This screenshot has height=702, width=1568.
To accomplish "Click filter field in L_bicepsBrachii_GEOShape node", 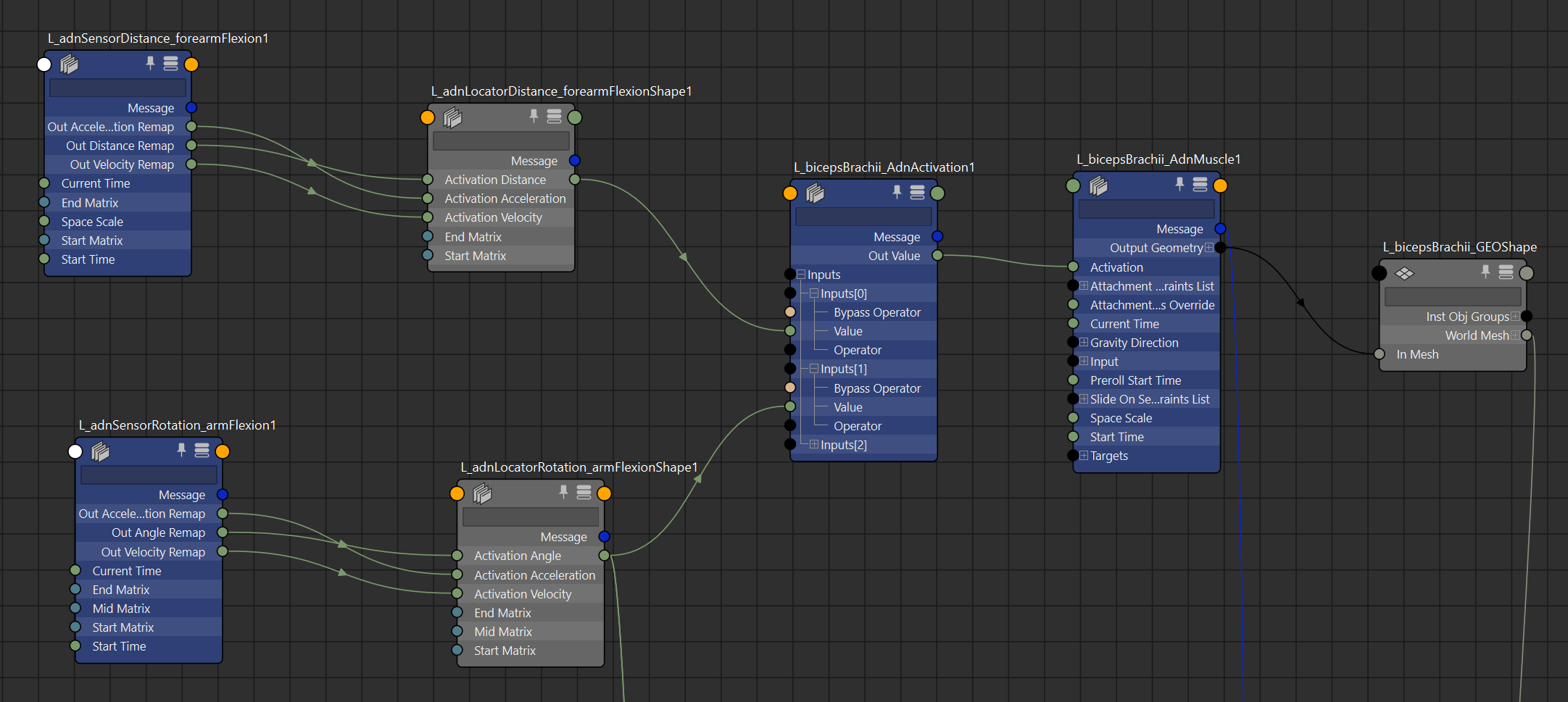I will tap(1452, 297).
